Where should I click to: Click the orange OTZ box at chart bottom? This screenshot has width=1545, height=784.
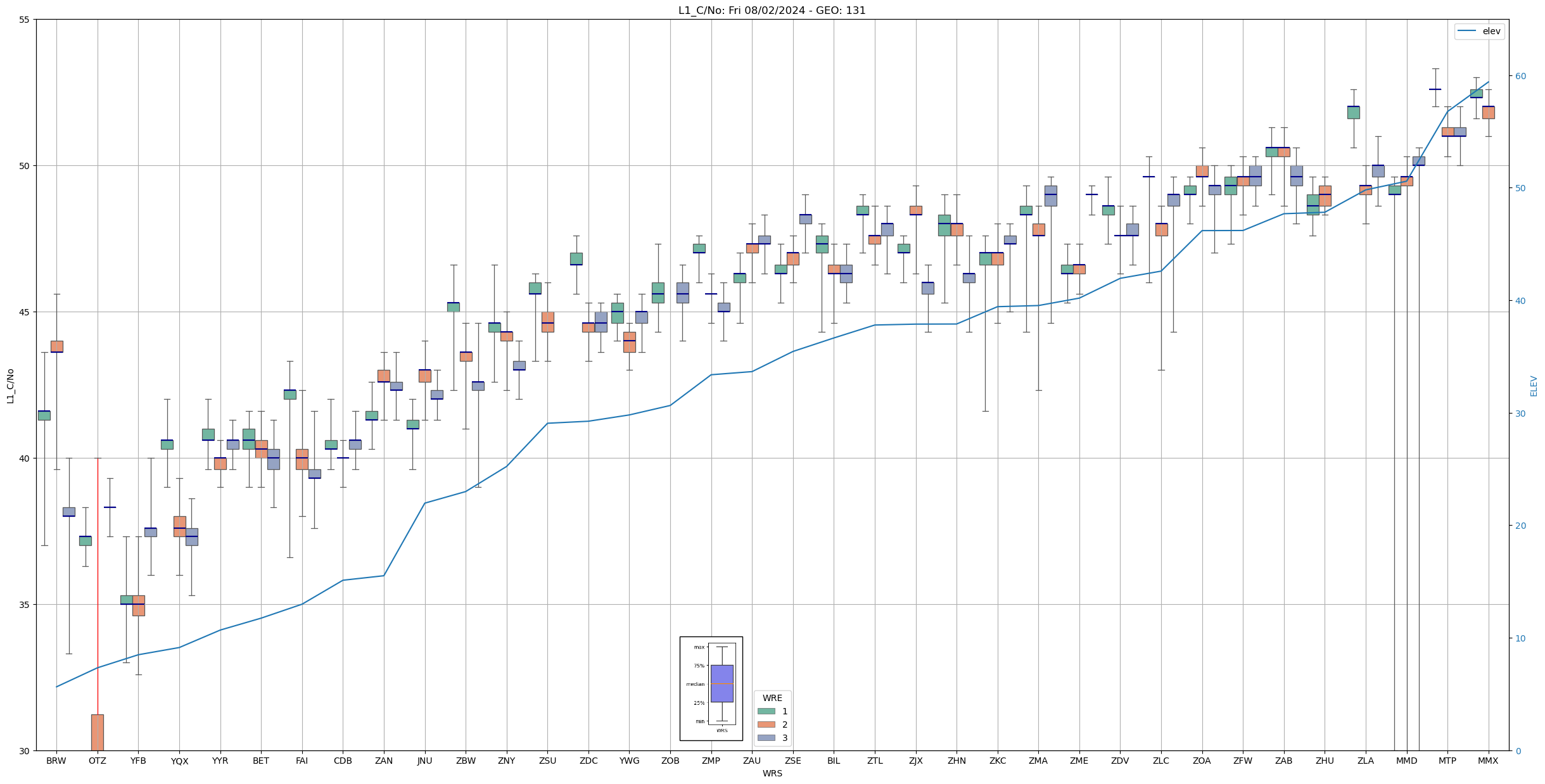[98, 733]
